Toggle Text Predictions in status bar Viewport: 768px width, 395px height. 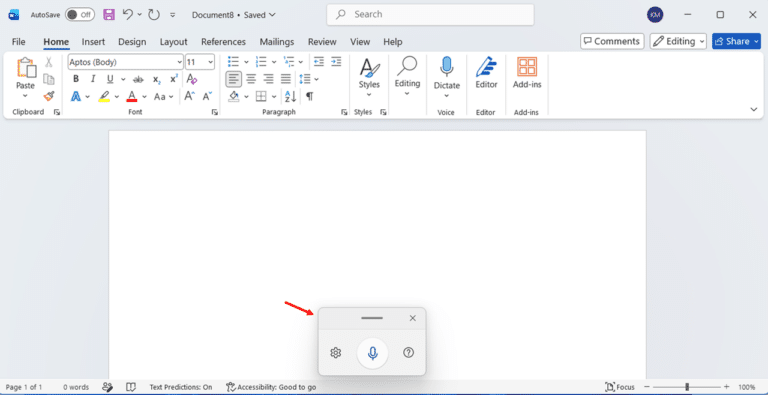pyautogui.click(x=181, y=387)
